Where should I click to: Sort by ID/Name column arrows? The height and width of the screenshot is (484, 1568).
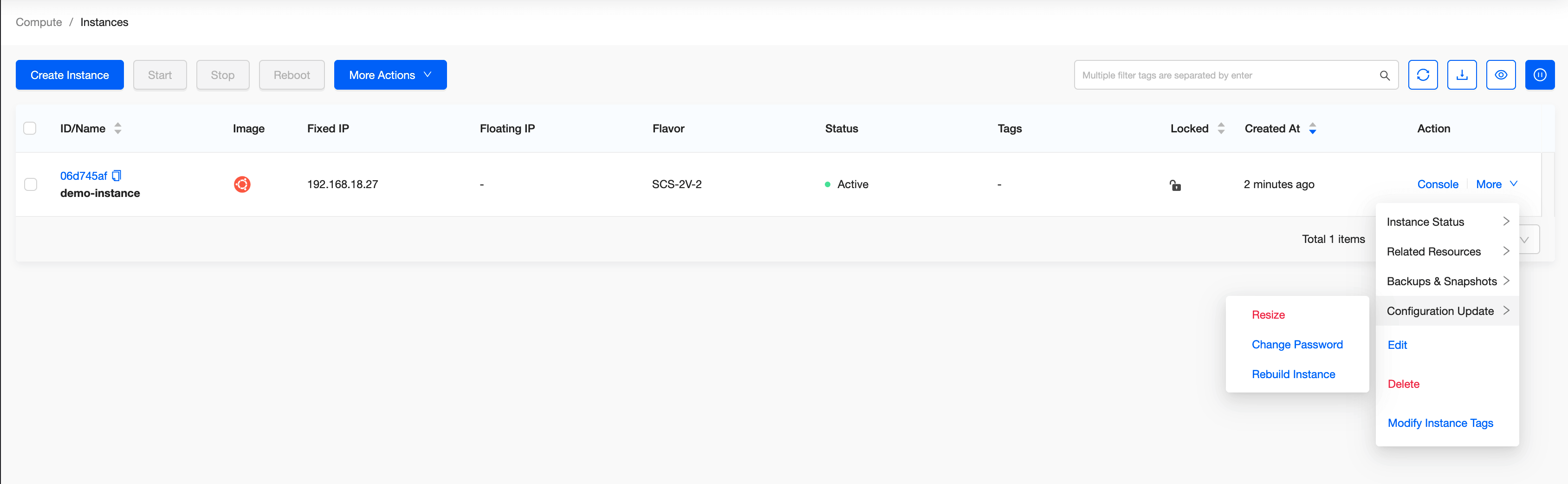[x=118, y=129]
